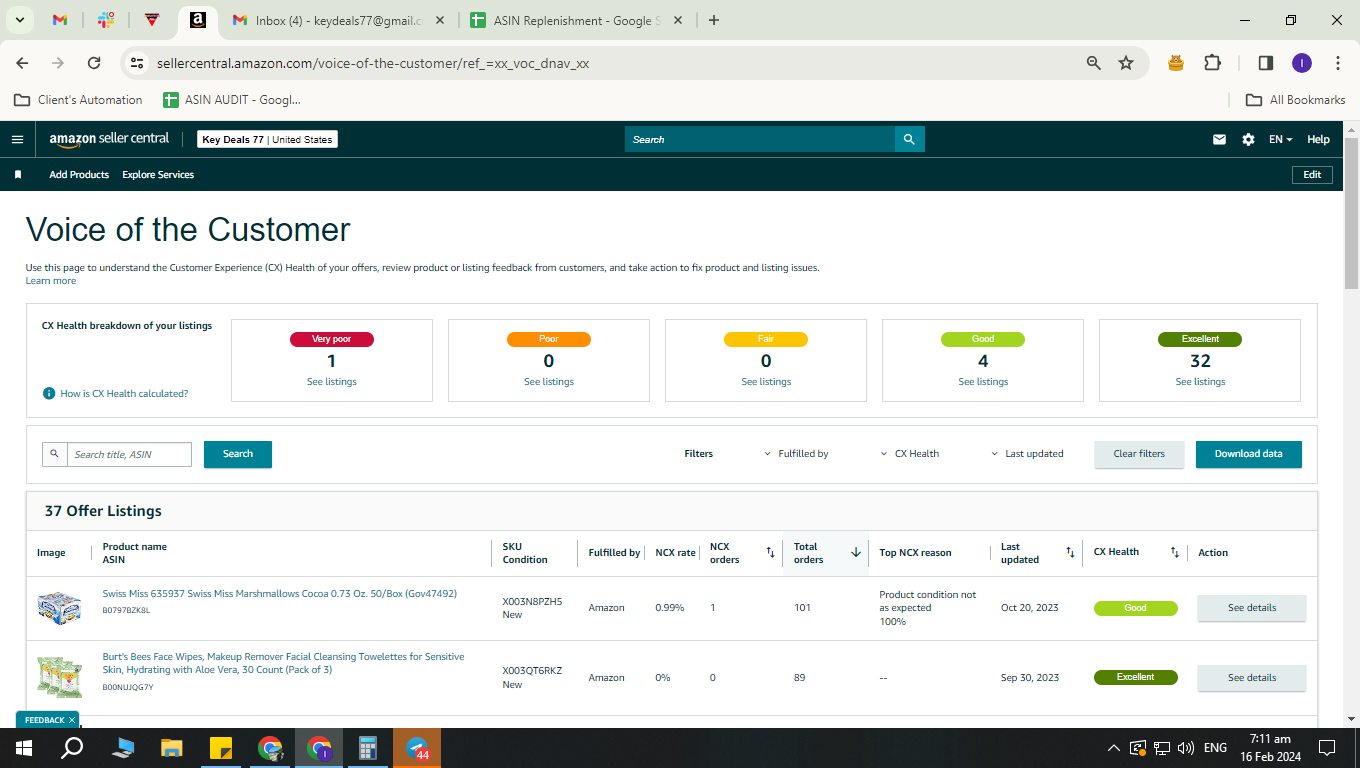Screen dimensions: 1360x768
Task: Expand the Fulfilled by filter
Action: (796, 454)
